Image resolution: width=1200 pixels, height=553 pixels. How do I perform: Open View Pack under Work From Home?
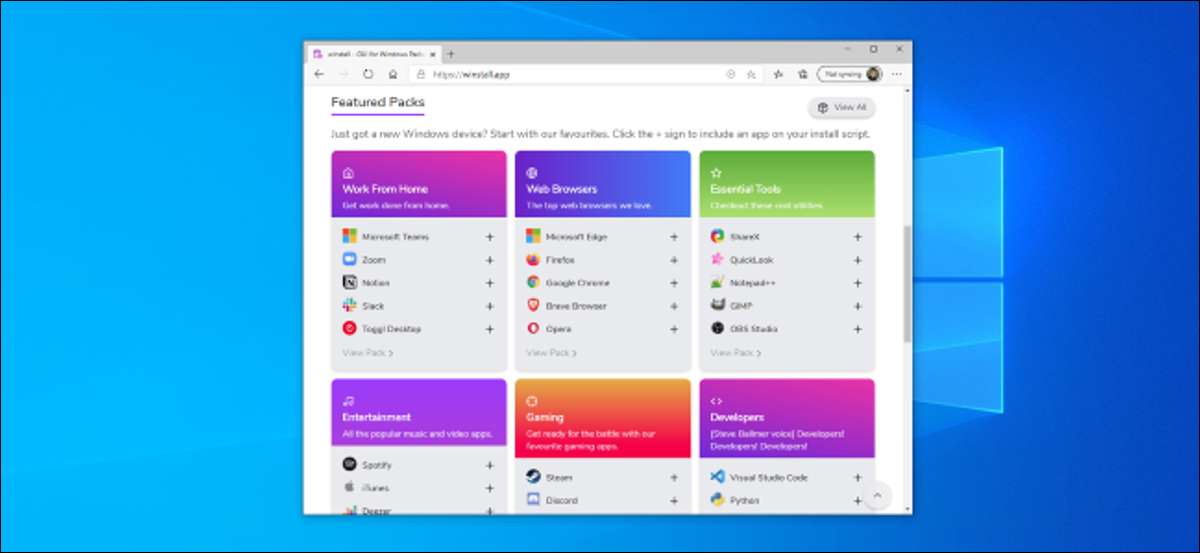tap(368, 353)
